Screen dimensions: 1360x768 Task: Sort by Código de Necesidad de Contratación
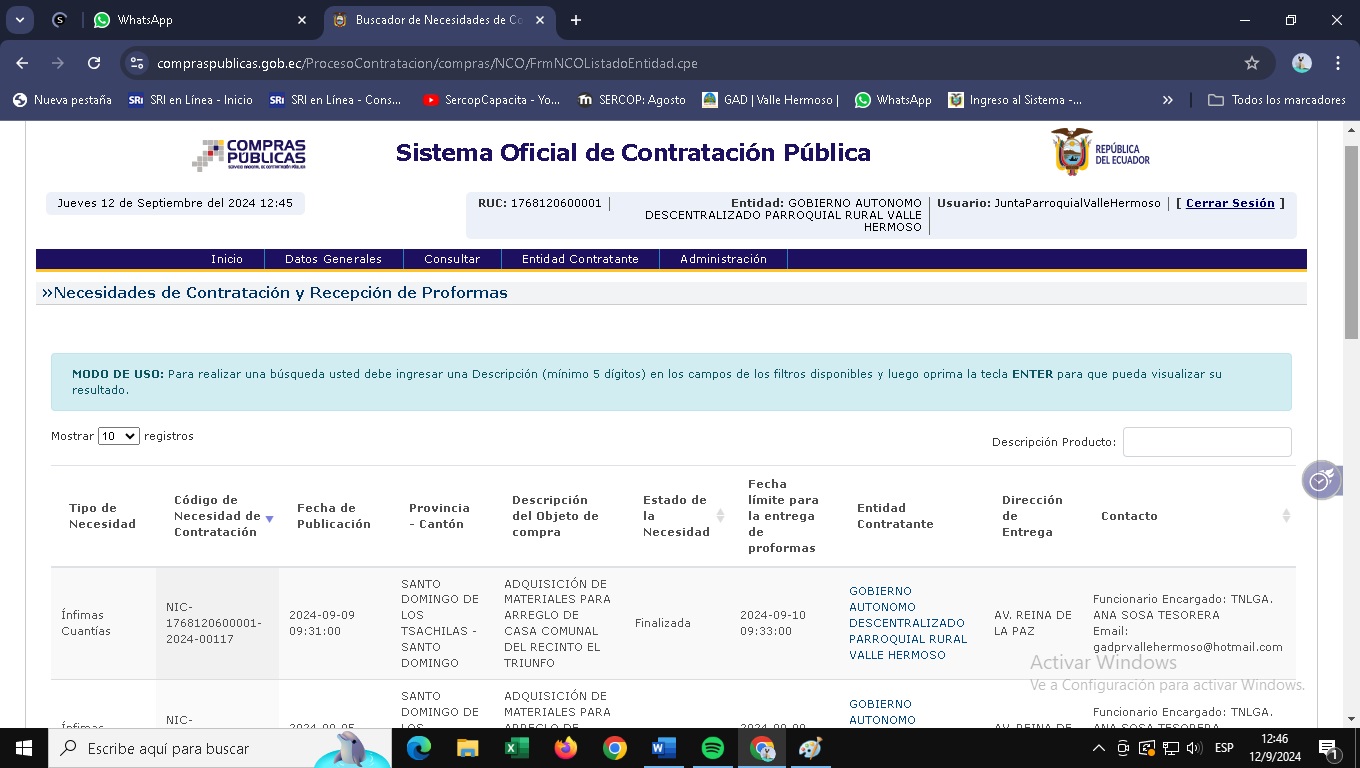[x=217, y=516]
